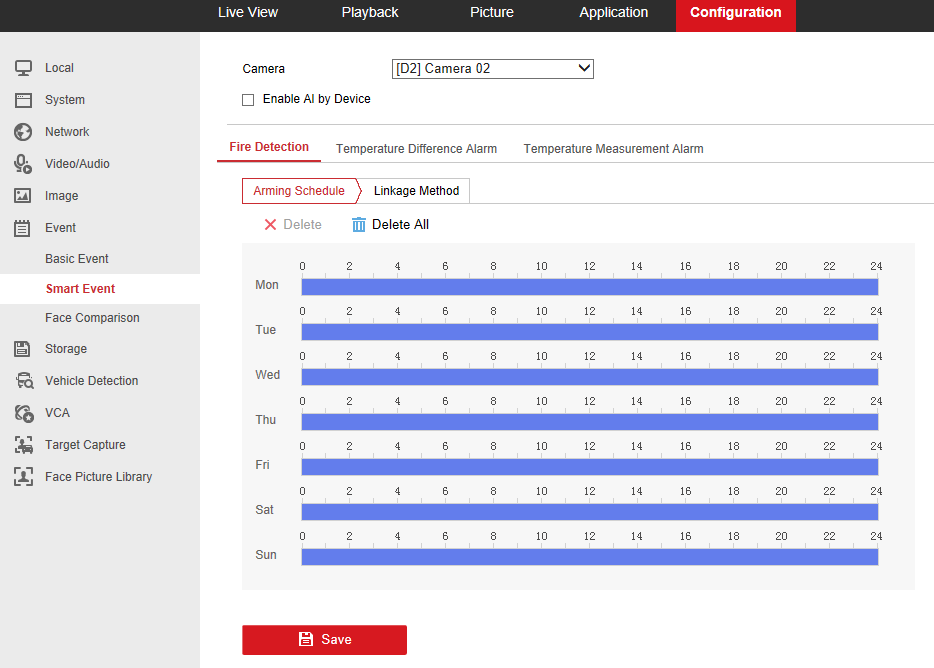Select Sunday's blue schedule bar
934x668 pixels.
[x=590, y=557]
